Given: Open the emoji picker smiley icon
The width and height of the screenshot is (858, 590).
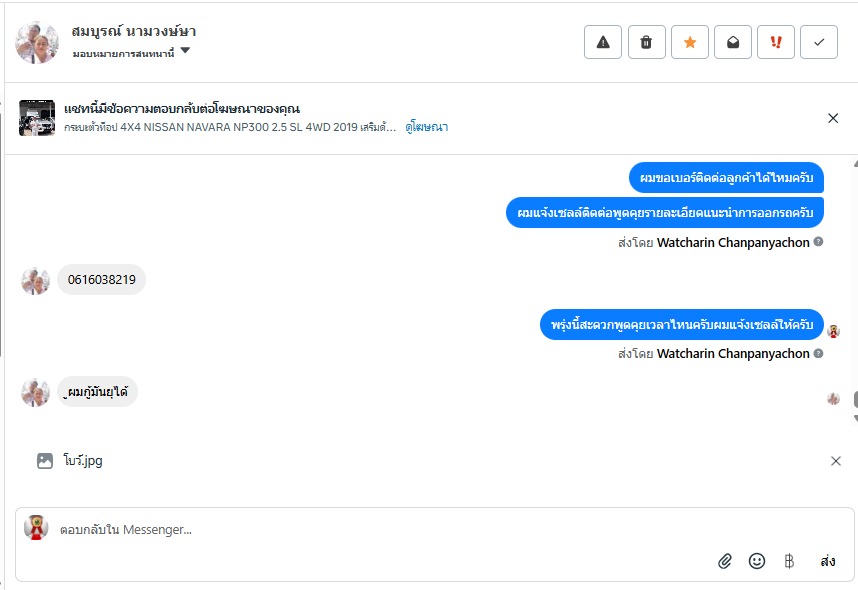Looking at the screenshot, I should point(757,561).
